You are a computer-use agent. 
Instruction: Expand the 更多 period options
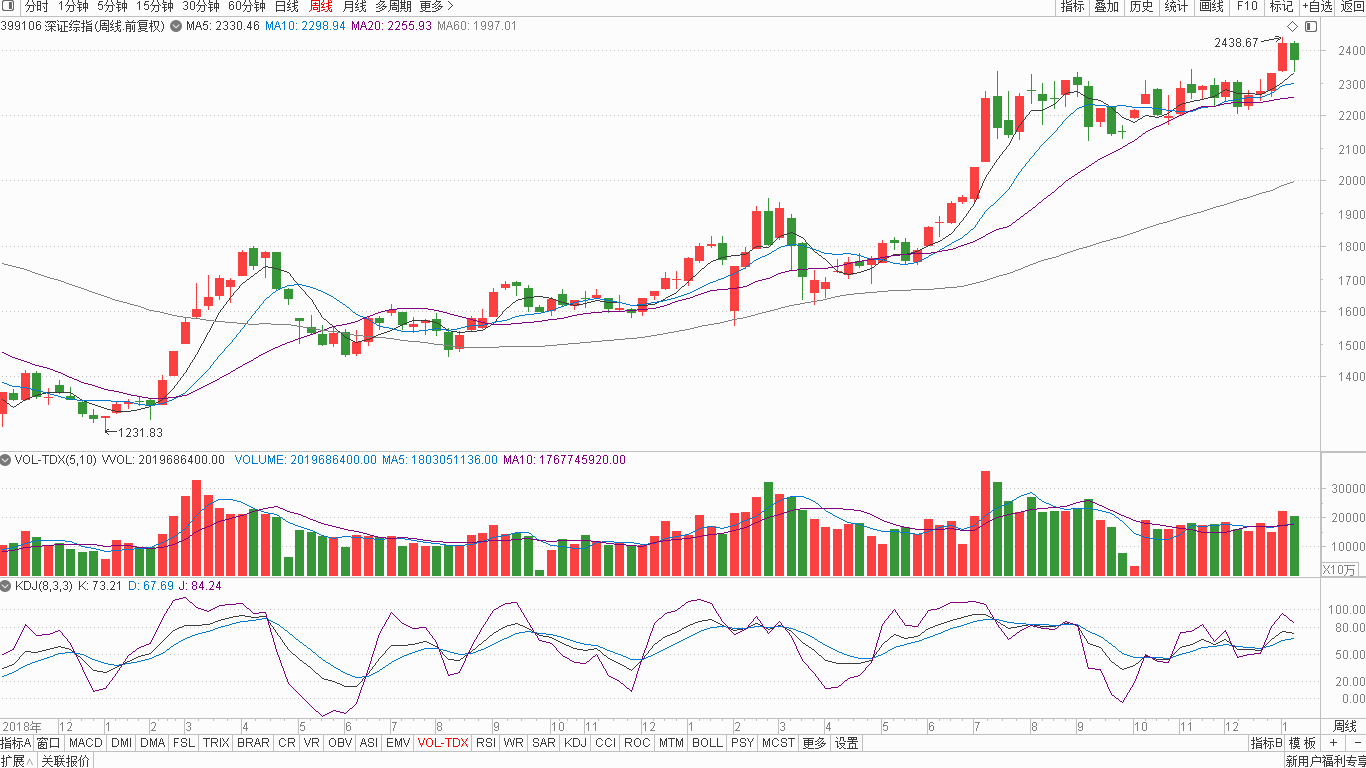[x=436, y=6]
